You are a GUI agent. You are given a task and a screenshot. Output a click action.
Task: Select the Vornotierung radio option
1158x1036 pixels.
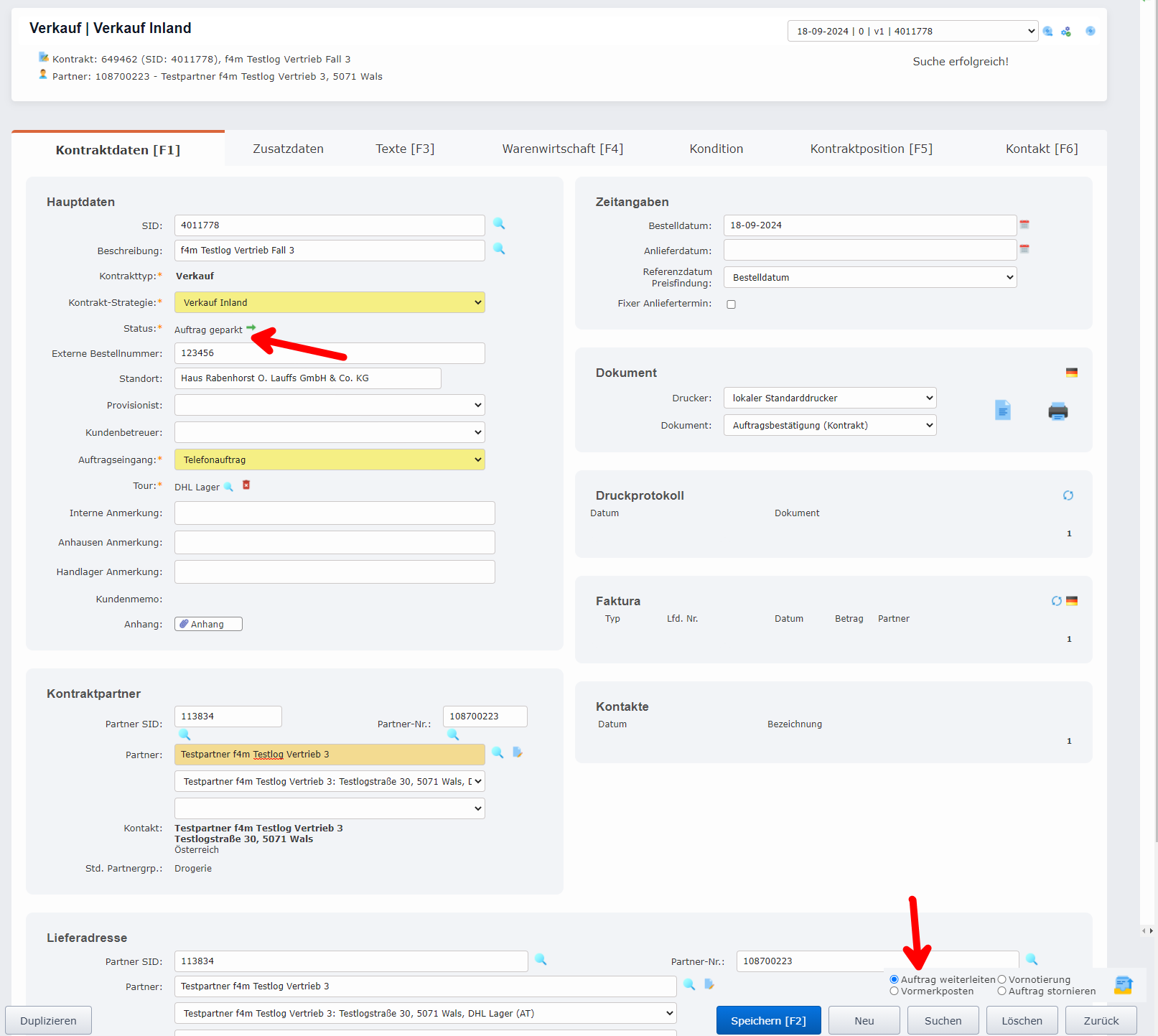coord(1001,979)
